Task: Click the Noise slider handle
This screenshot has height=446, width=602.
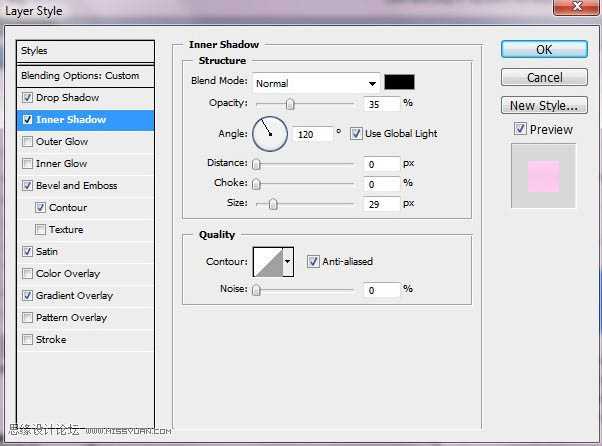Action: tap(256, 290)
